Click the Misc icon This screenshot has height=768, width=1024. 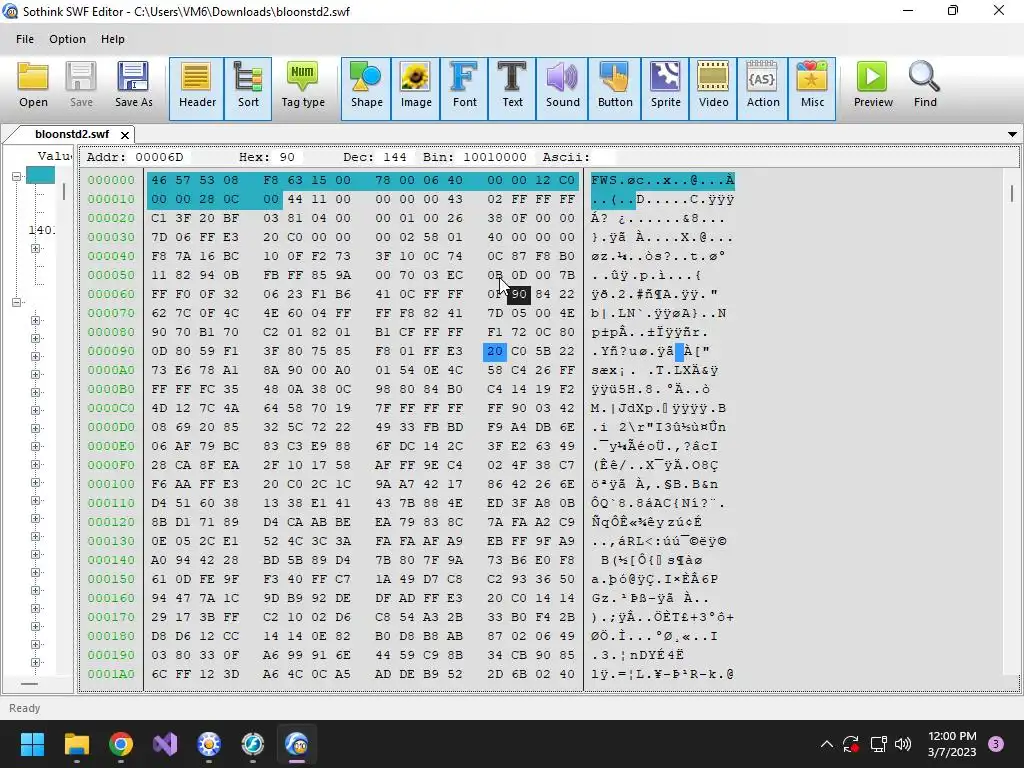(812, 89)
